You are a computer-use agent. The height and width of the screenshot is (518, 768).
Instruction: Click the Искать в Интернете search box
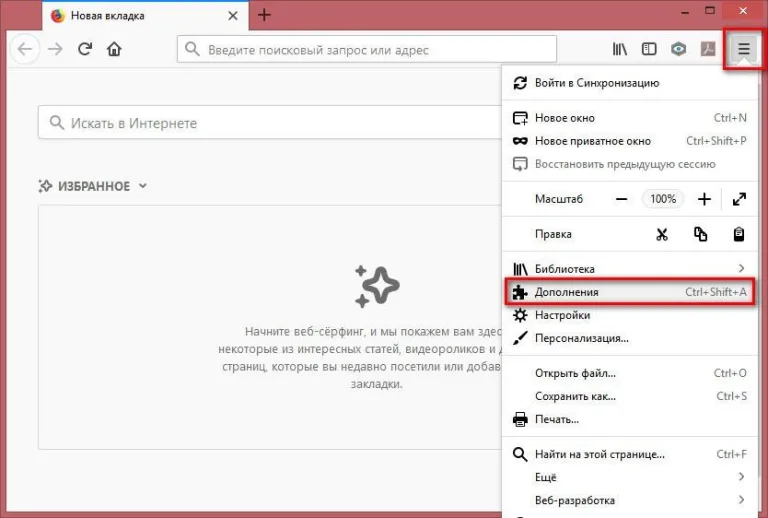click(270, 122)
